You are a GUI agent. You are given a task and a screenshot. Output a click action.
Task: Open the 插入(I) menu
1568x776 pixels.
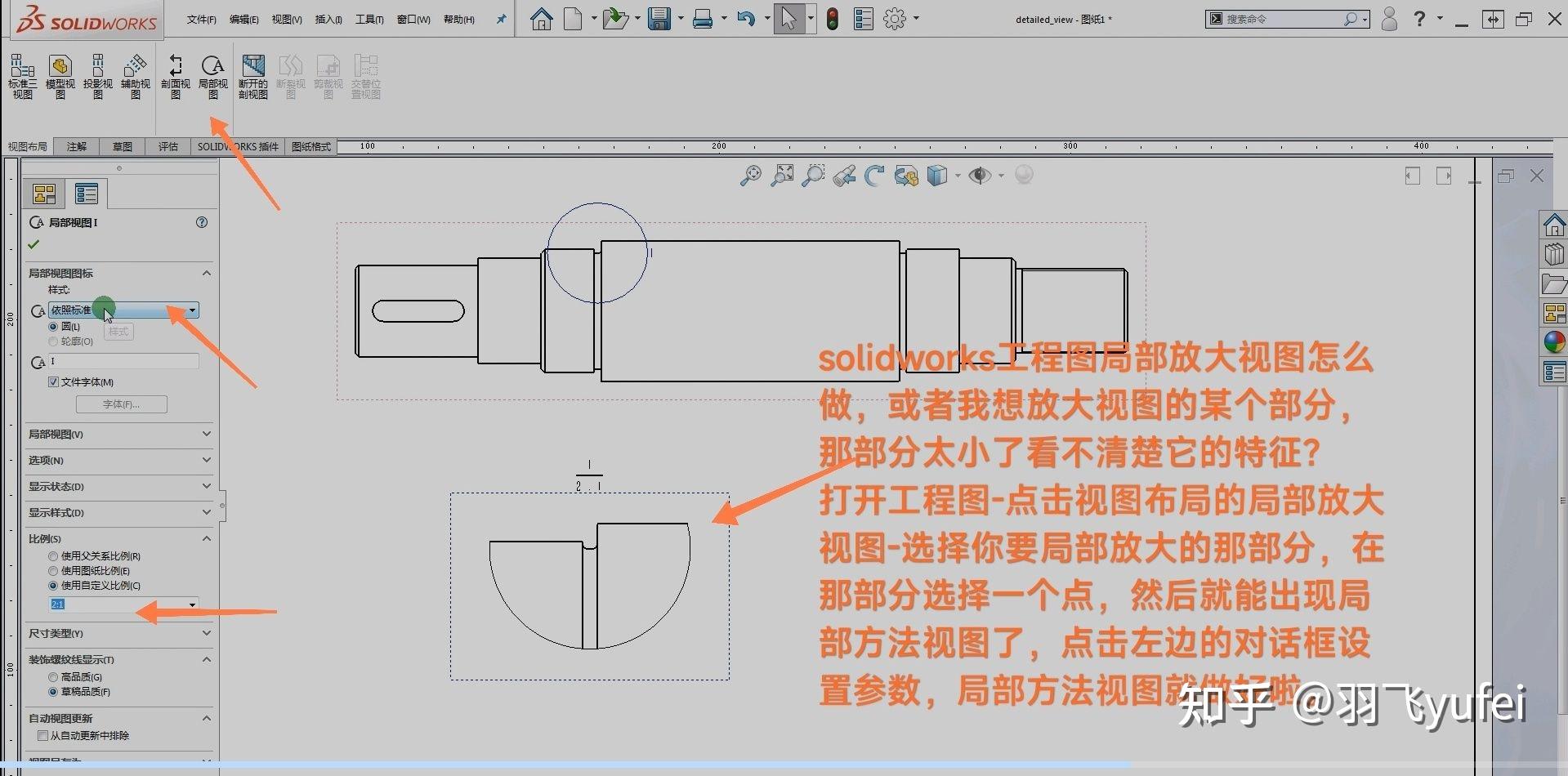click(x=328, y=19)
